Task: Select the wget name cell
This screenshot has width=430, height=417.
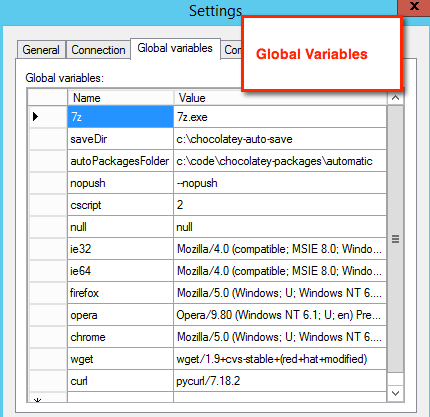Action: pyautogui.click(x=120, y=359)
